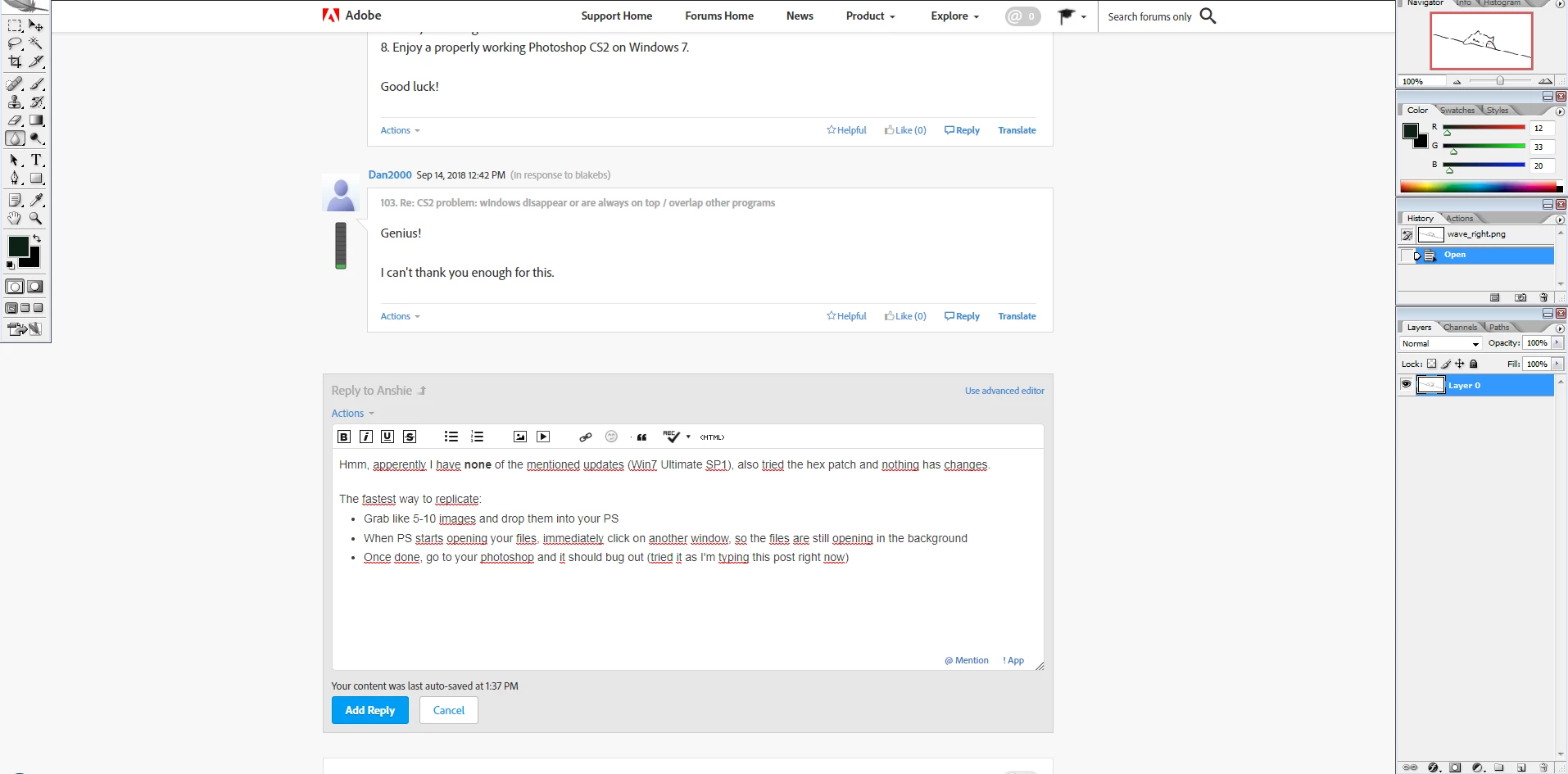1568x774 pixels.
Task: Insert link icon in reply editor
Action: [x=585, y=437]
